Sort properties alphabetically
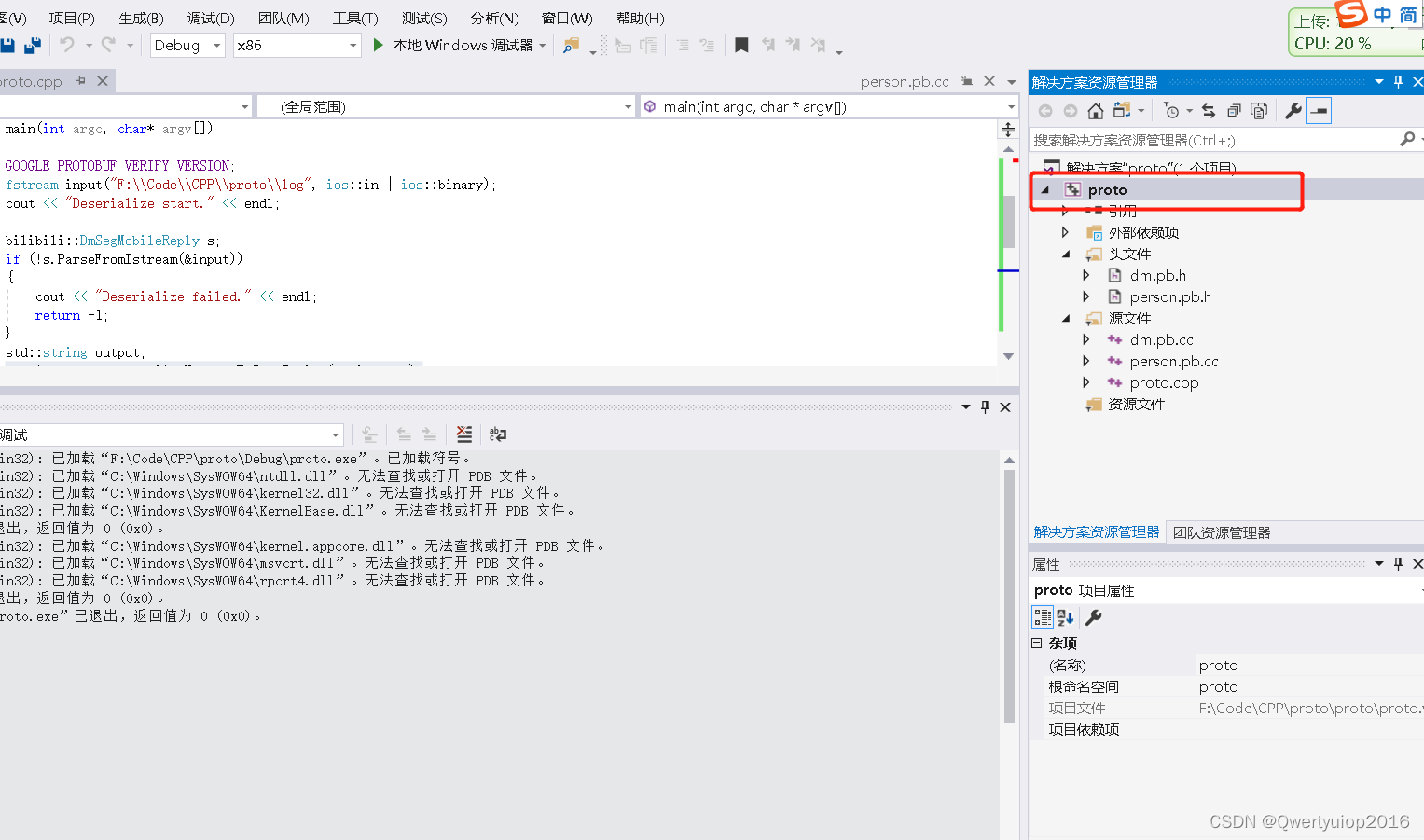This screenshot has height=840, width=1424. [1066, 617]
